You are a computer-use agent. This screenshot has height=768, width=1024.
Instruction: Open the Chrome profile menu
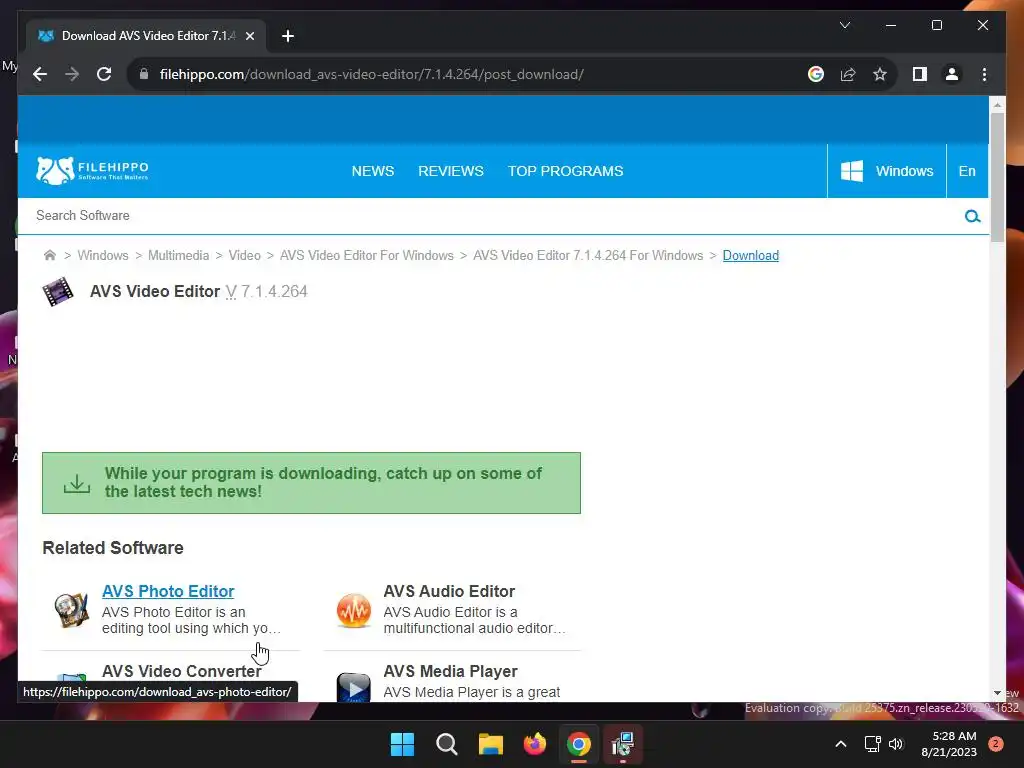pyautogui.click(x=952, y=74)
